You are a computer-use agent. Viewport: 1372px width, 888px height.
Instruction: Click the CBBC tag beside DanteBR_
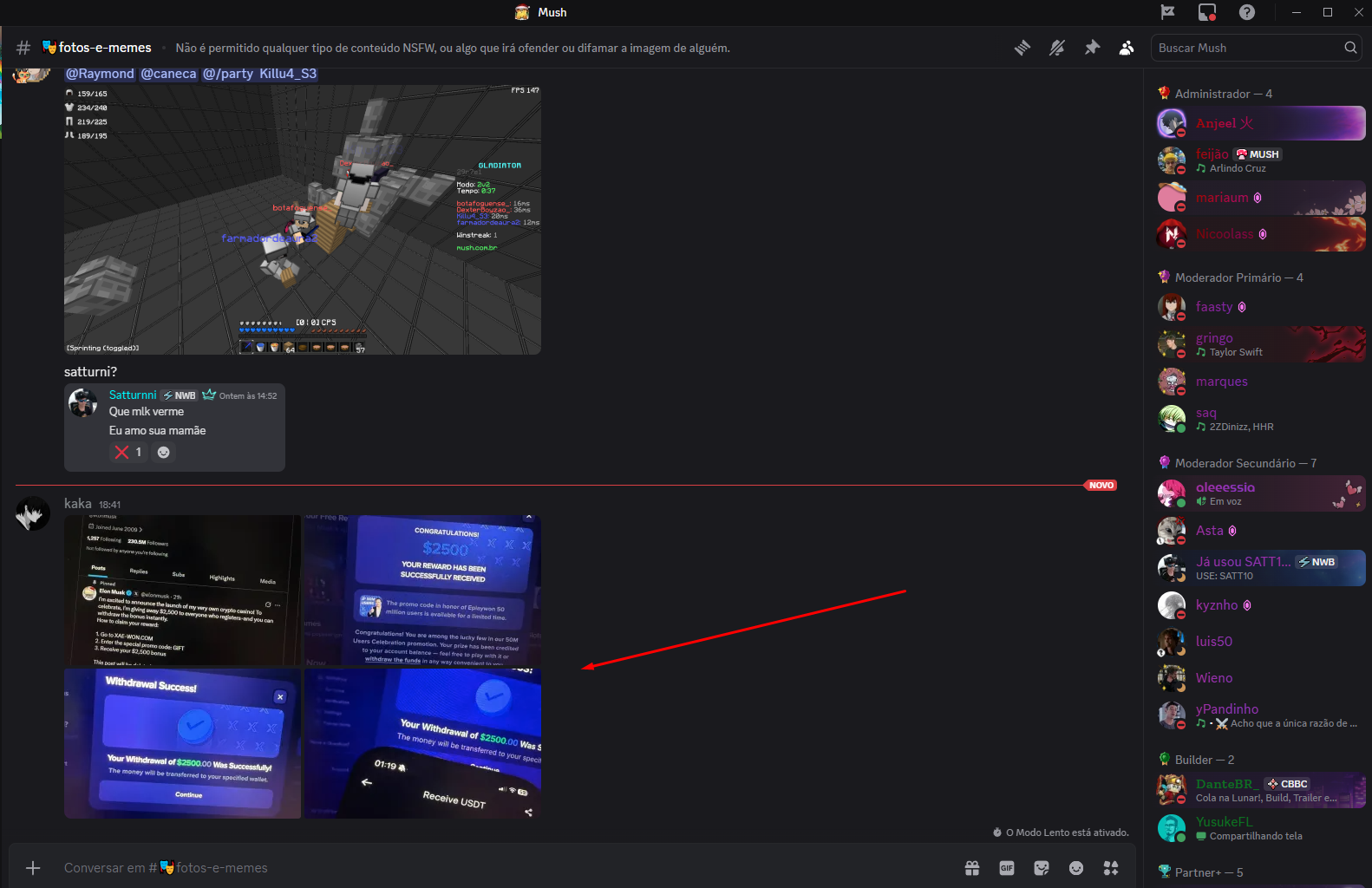[1287, 784]
